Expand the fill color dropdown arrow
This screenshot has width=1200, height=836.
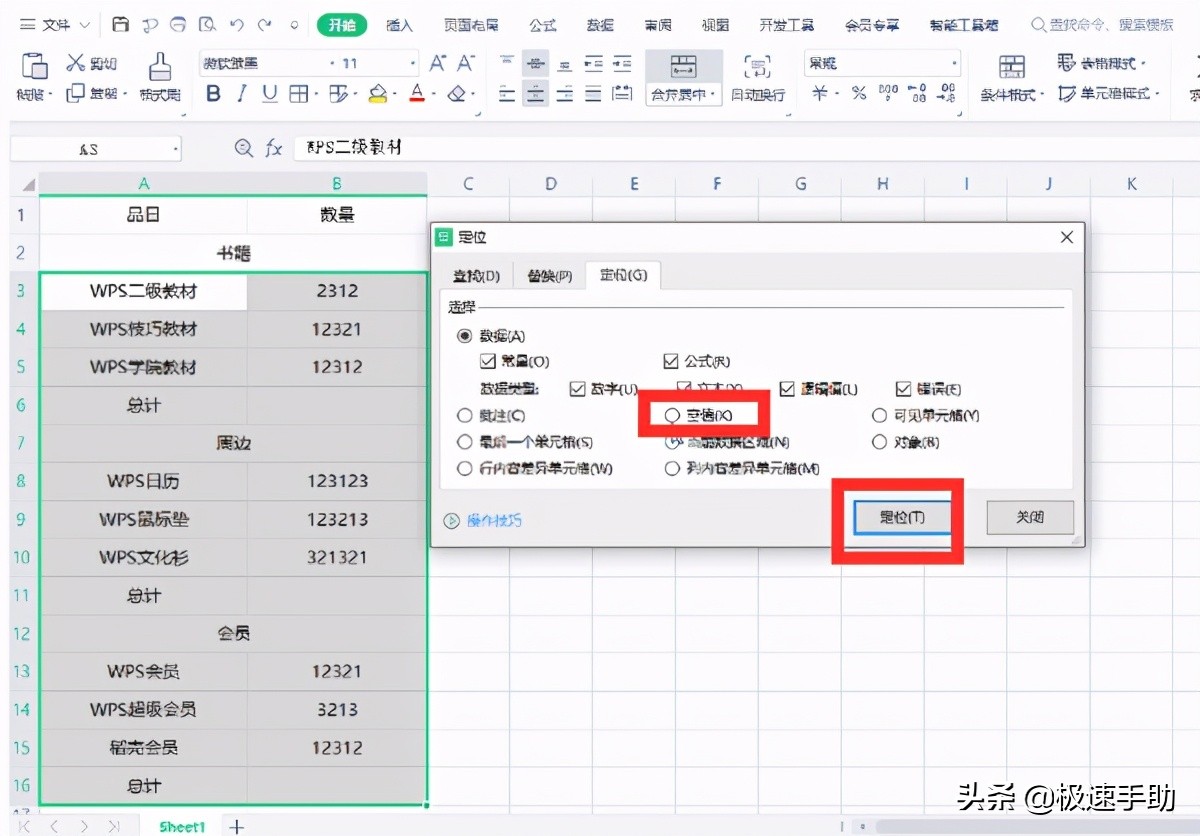click(395, 95)
